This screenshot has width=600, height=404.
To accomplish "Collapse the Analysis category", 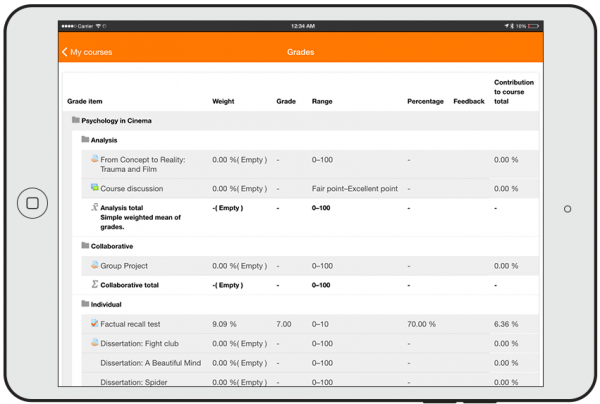I will 104,140.
